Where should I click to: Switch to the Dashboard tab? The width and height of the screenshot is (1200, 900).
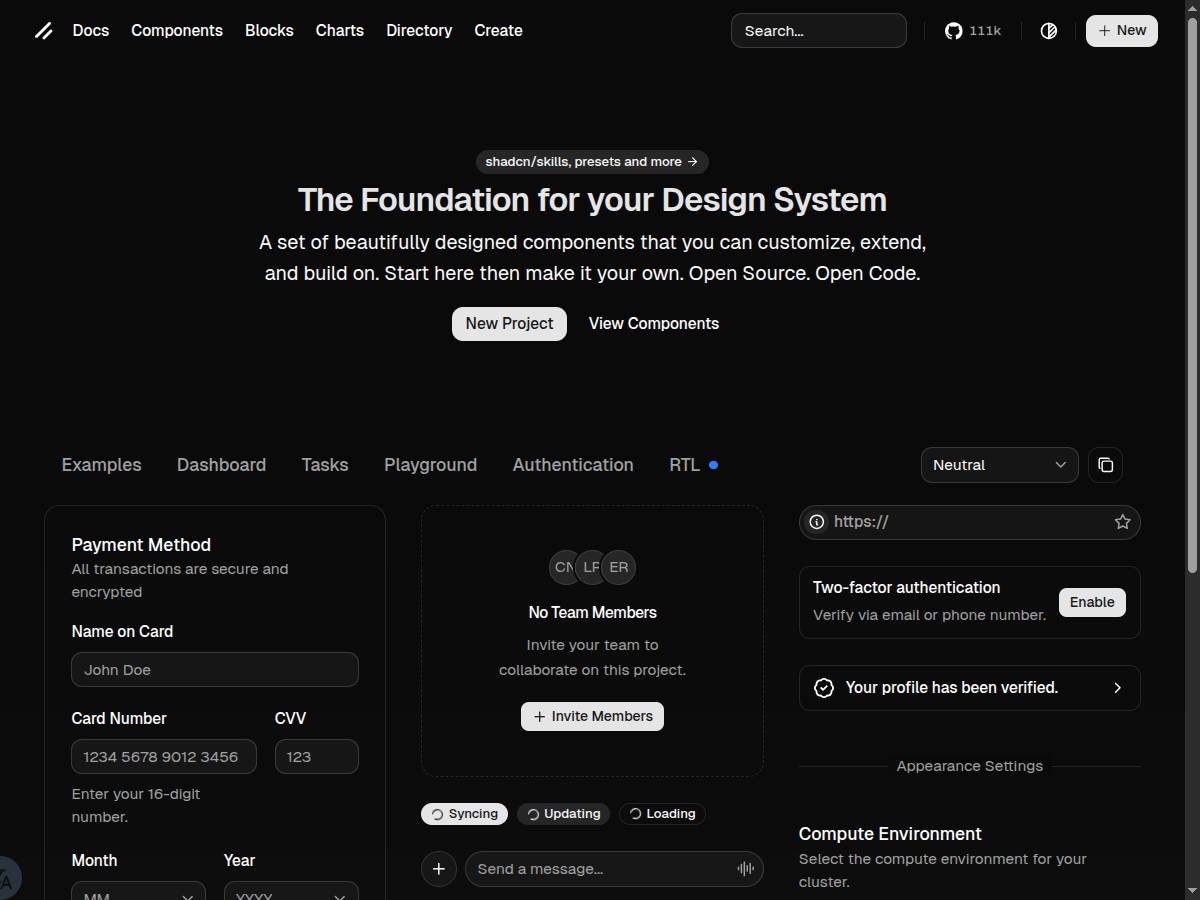pos(221,465)
